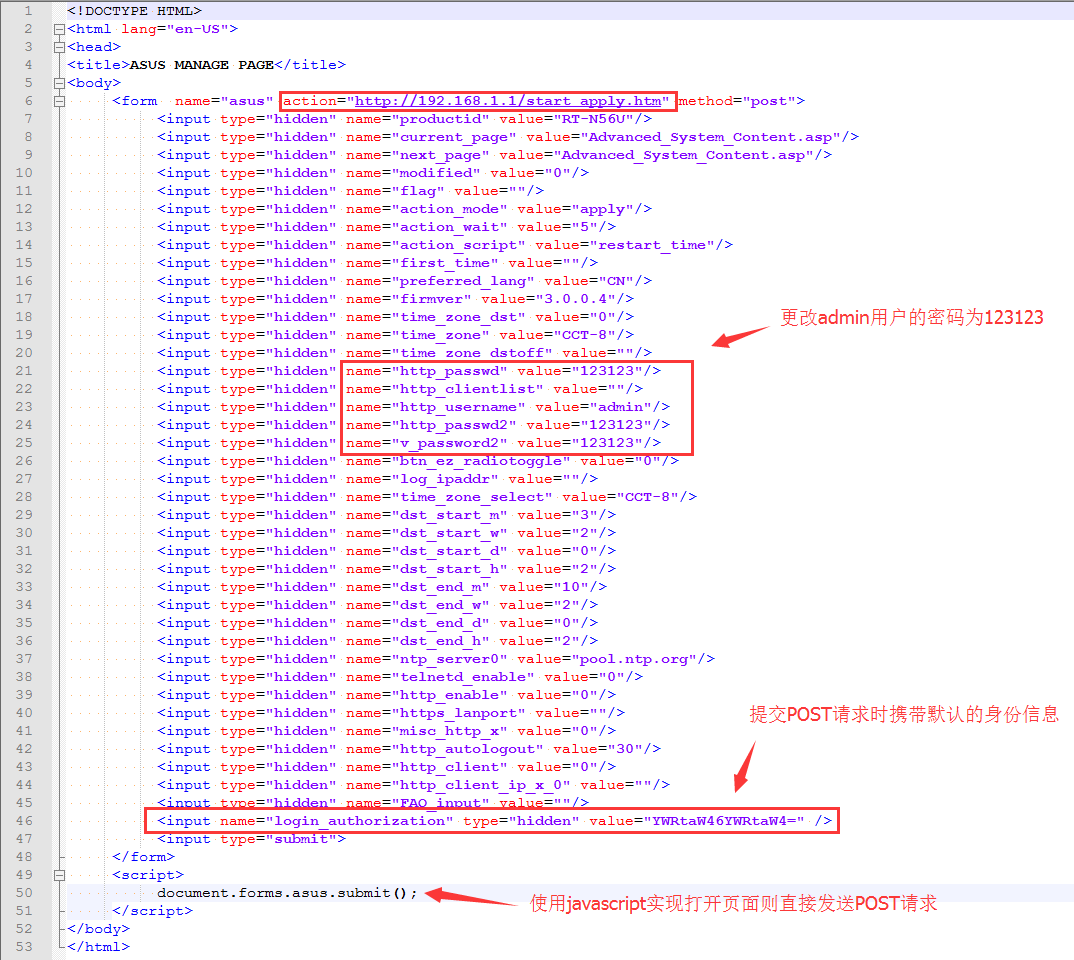
Task: Click the input type="submit" line
Action: pyautogui.click(x=251, y=839)
